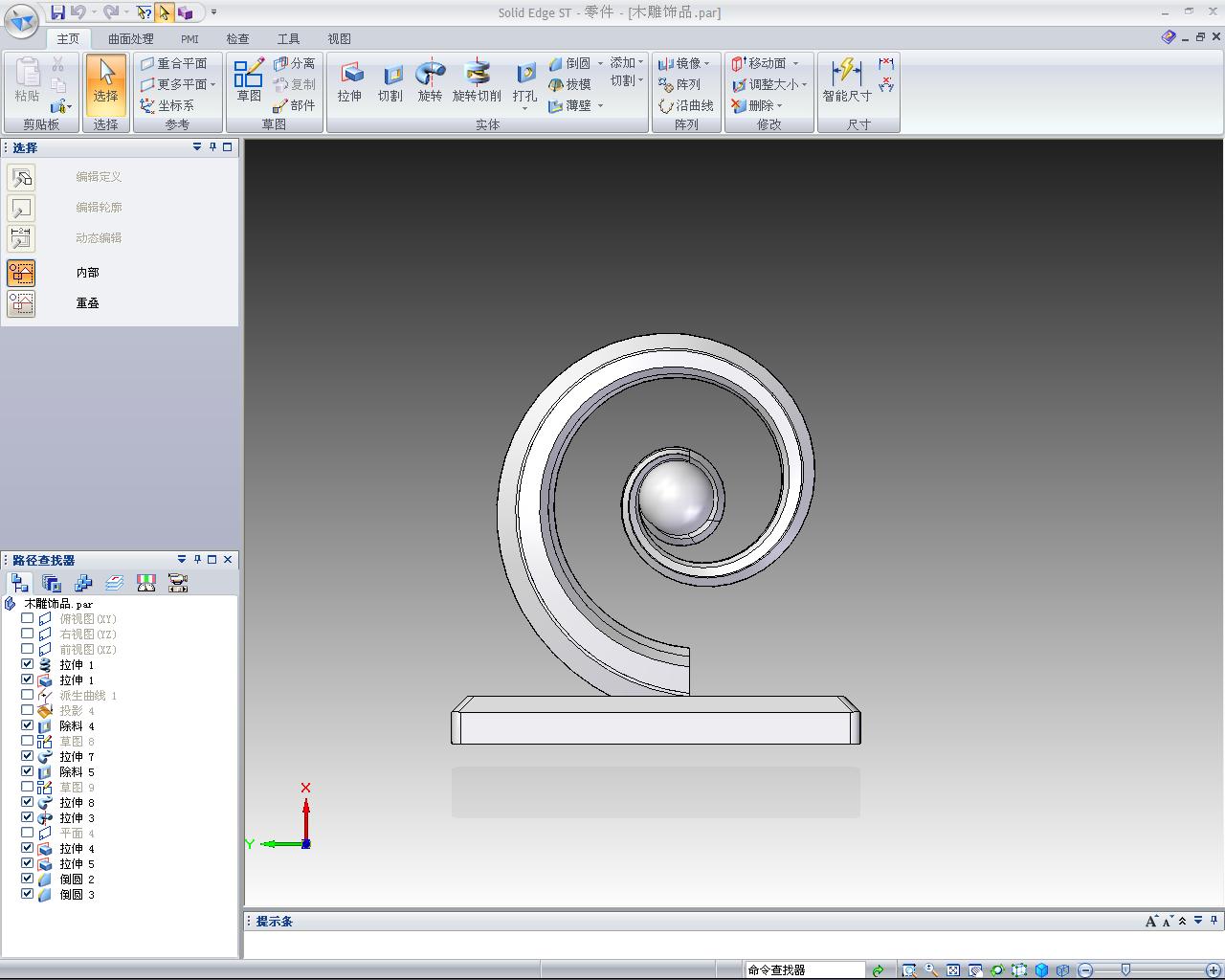Switch to the PMI ribbon tab
The width and height of the screenshot is (1225, 980).
point(189,38)
